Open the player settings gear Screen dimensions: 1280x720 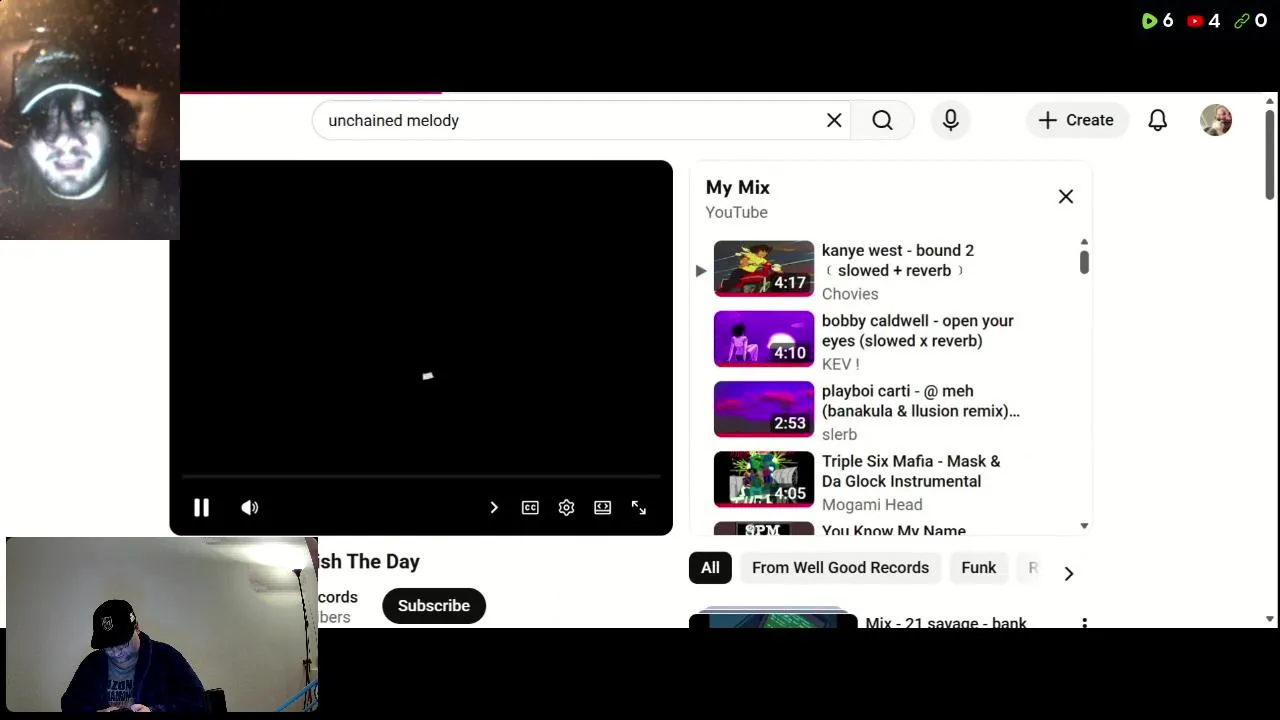click(566, 508)
